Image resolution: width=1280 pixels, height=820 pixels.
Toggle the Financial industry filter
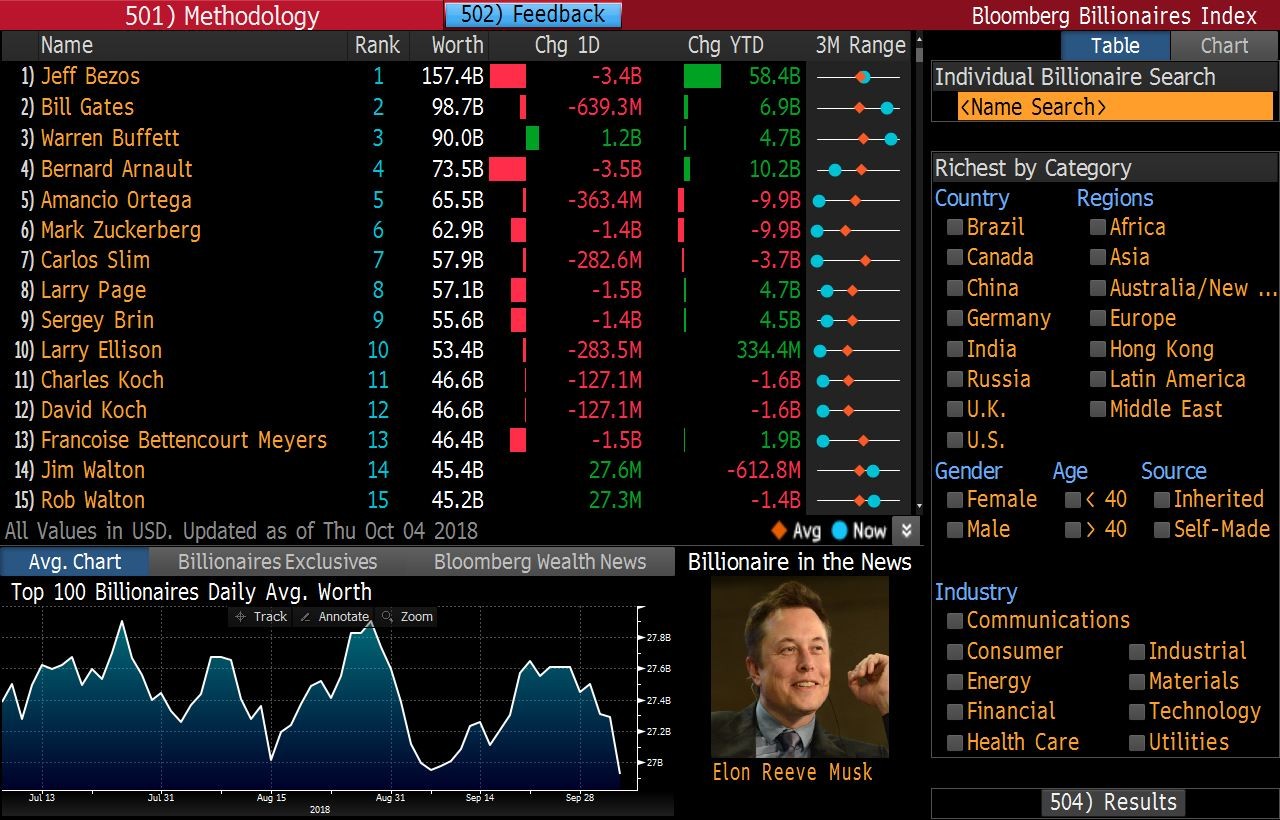(955, 713)
